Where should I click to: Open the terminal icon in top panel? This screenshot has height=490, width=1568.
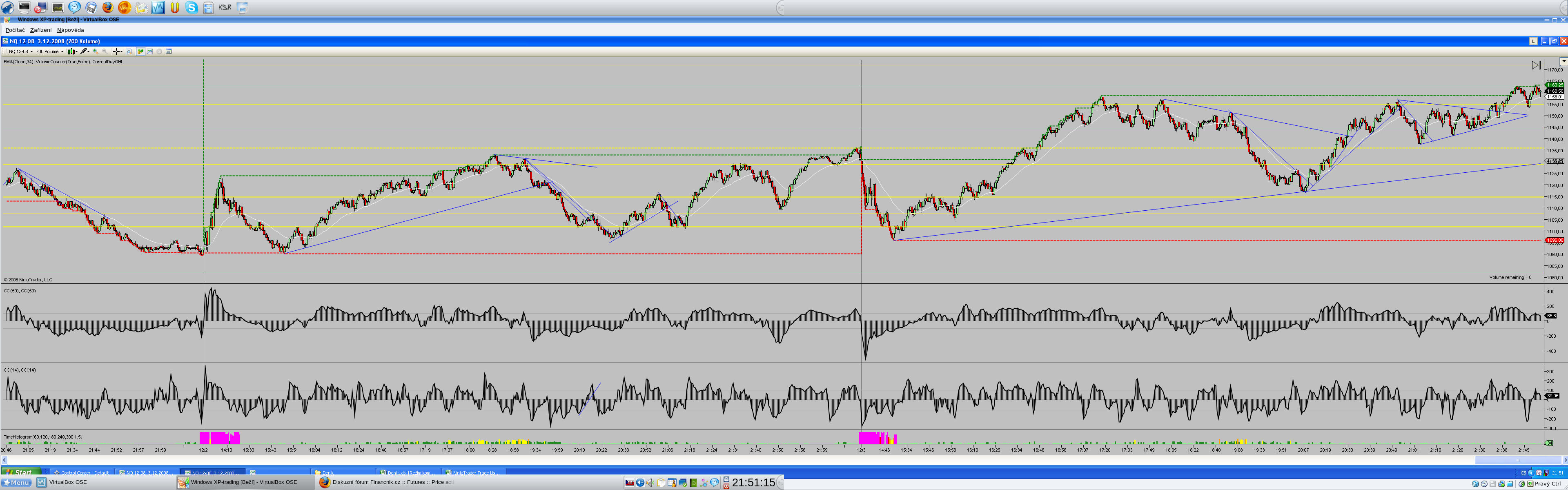coord(24,7)
